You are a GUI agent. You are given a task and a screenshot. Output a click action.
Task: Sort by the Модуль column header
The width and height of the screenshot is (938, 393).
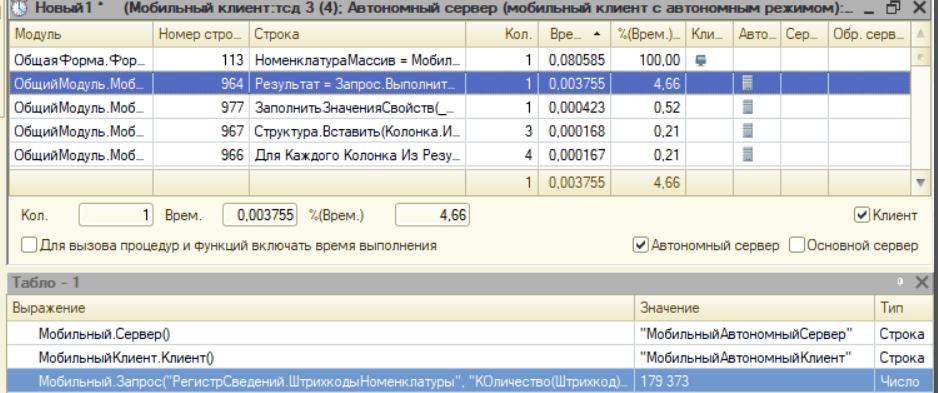pos(81,35)
